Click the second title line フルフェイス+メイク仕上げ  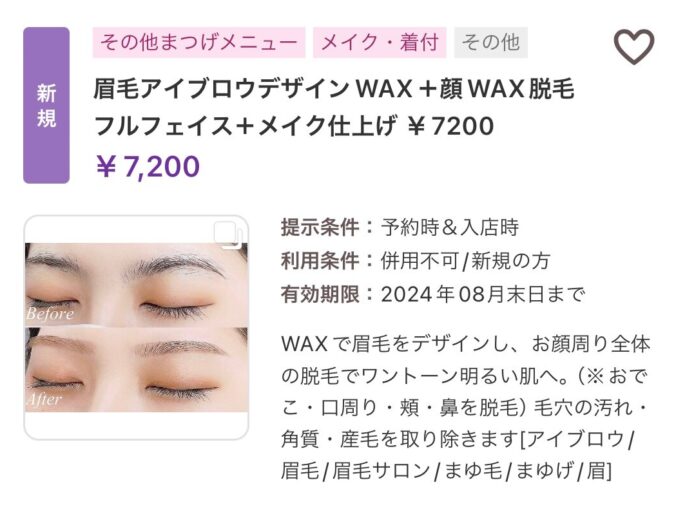pos(245,126)
